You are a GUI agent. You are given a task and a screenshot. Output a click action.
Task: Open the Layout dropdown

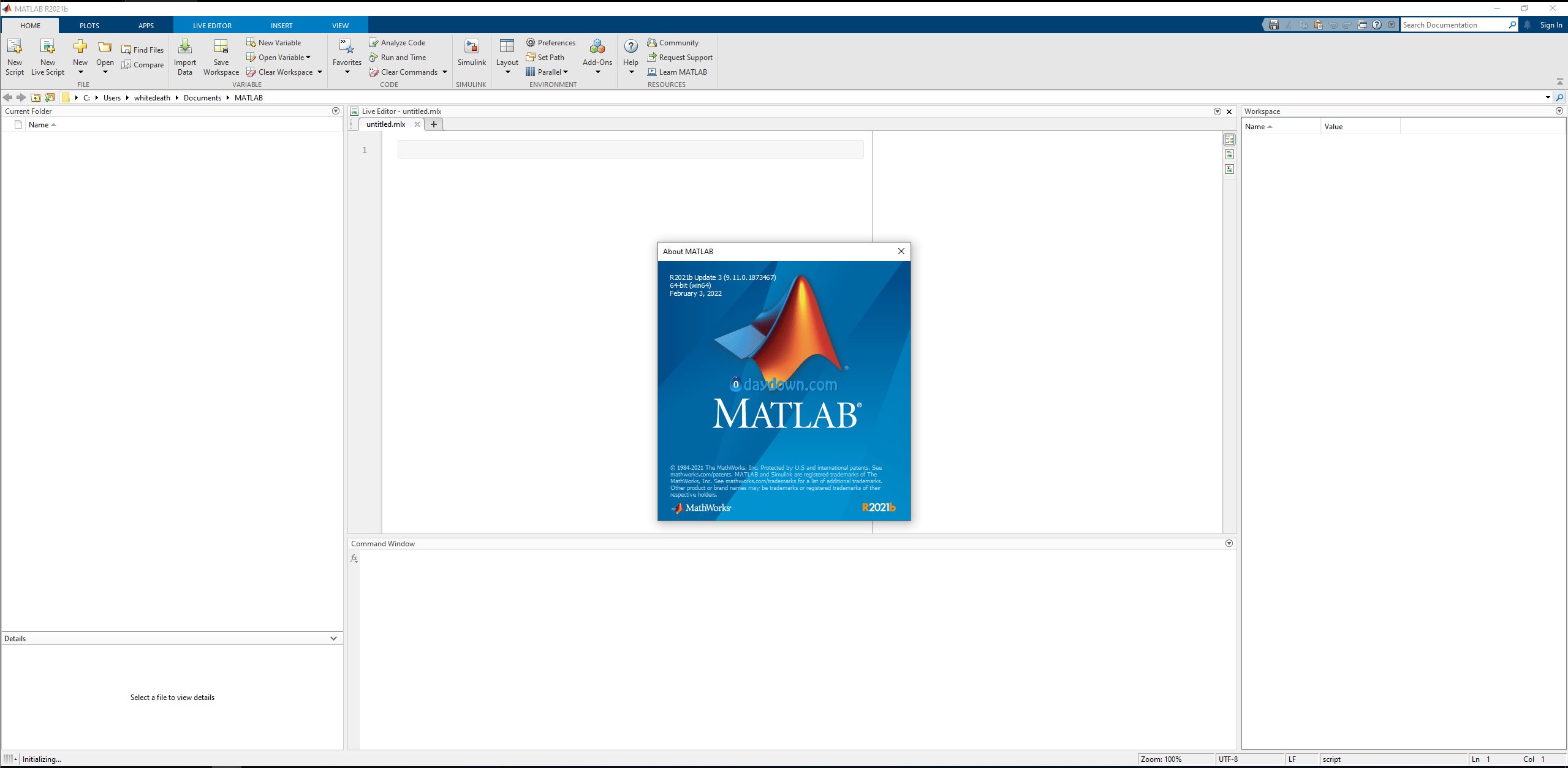(x=507, y=57)
